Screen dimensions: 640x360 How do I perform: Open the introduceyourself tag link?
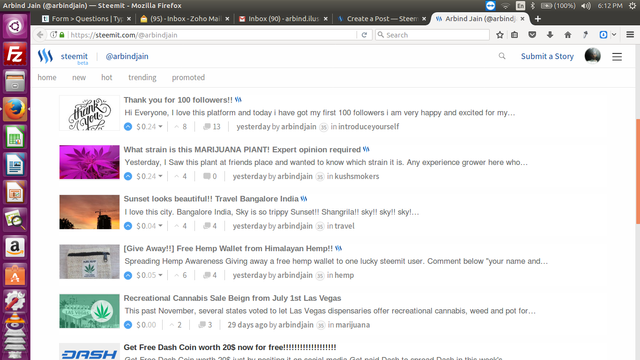tap(368, 127)
